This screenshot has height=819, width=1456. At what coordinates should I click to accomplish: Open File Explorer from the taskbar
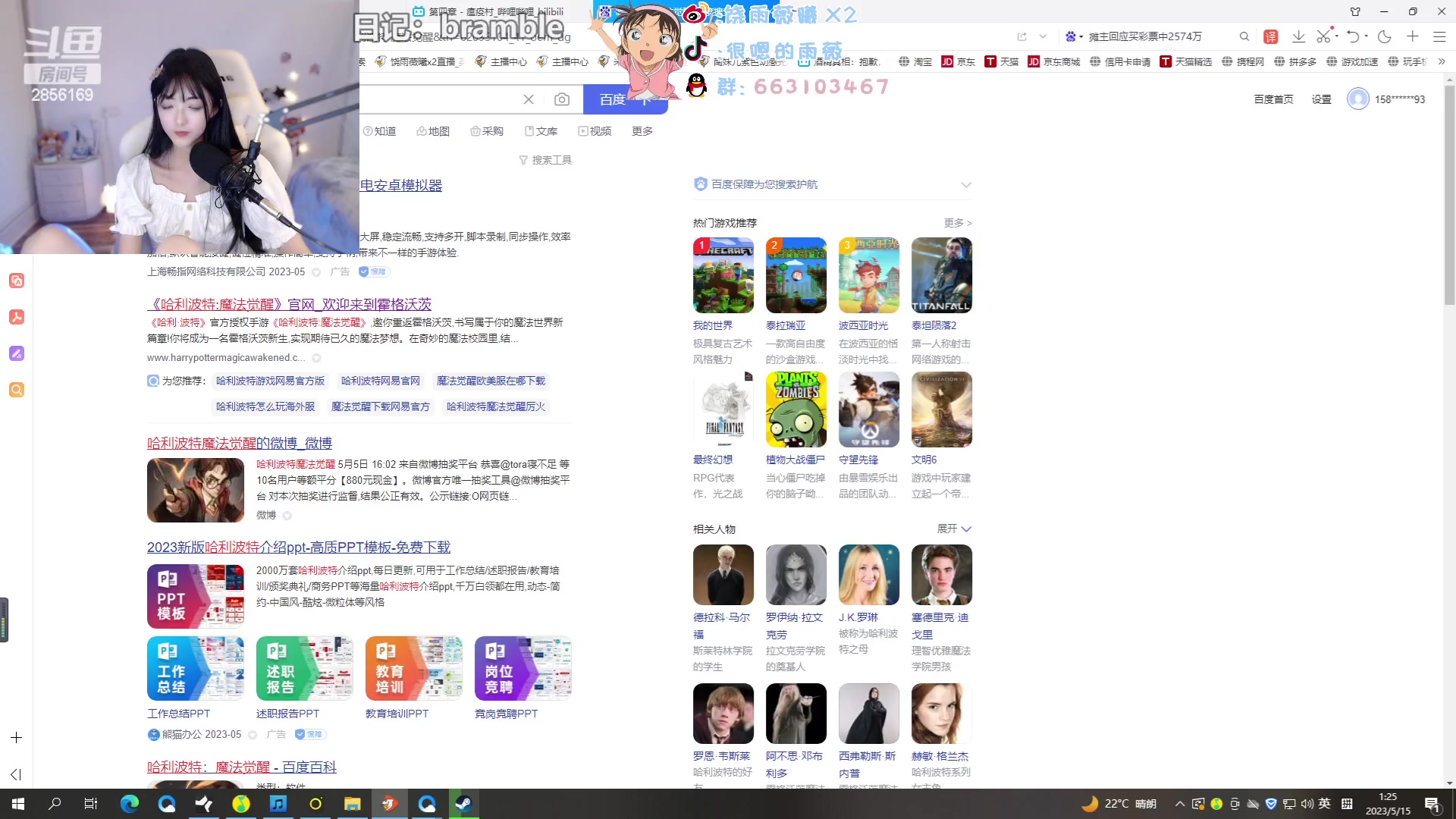click(353, 804)
